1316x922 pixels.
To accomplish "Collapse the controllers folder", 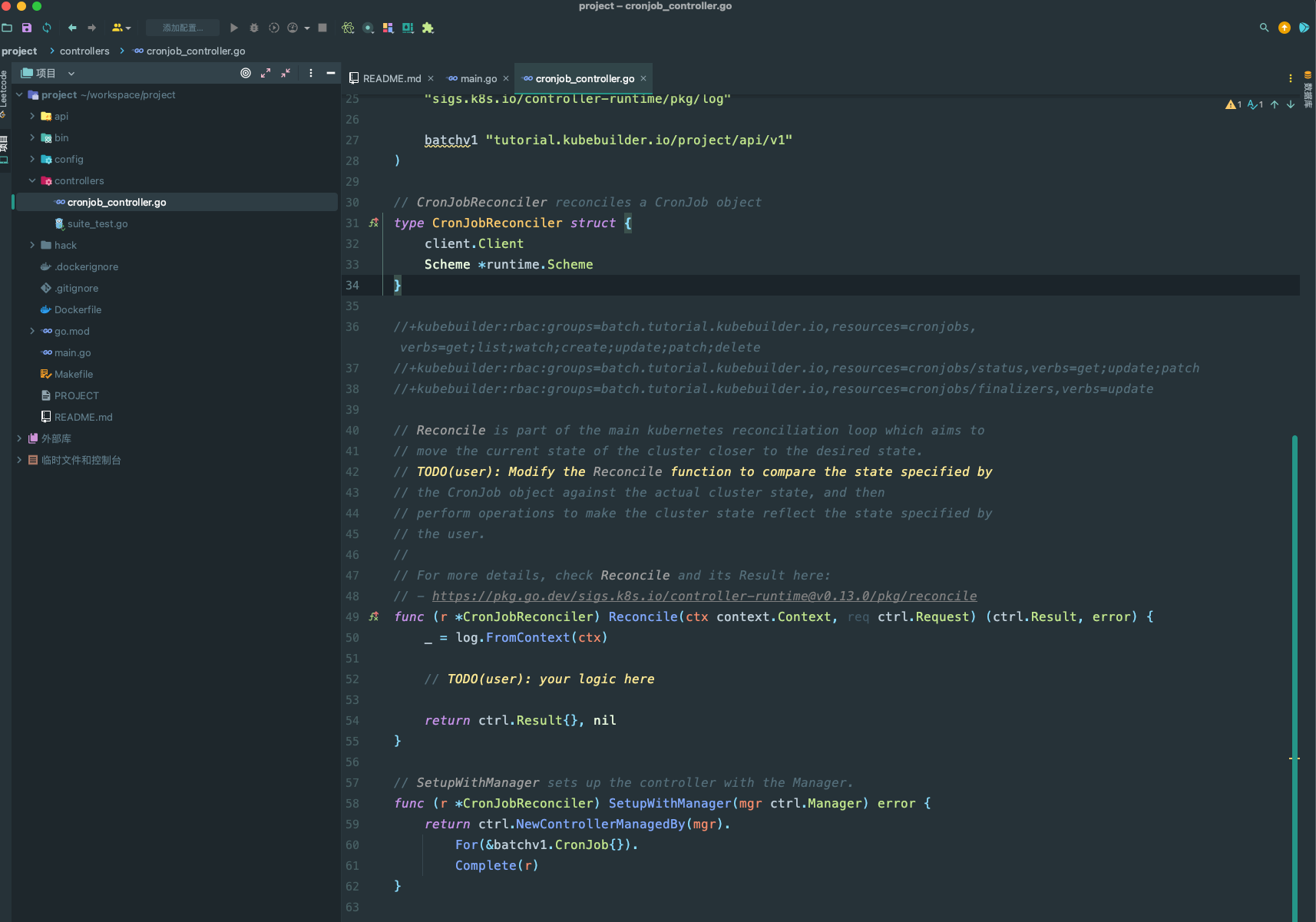I will point(32,180).
